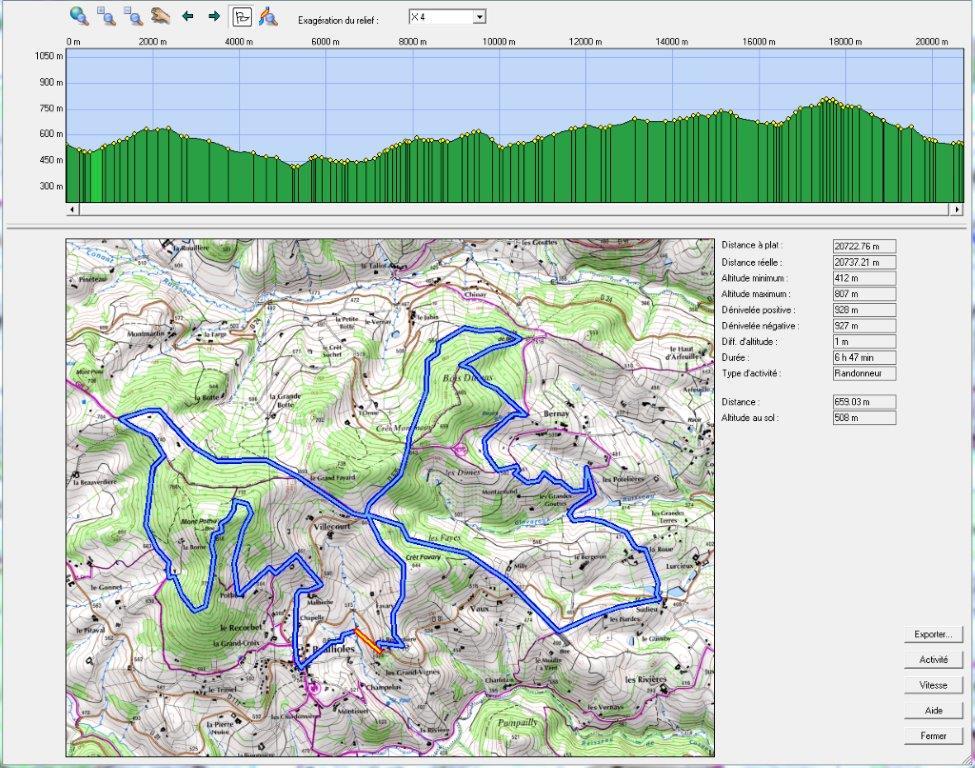Click the Type d'activité Randonneur field

[x=864, y=373]
